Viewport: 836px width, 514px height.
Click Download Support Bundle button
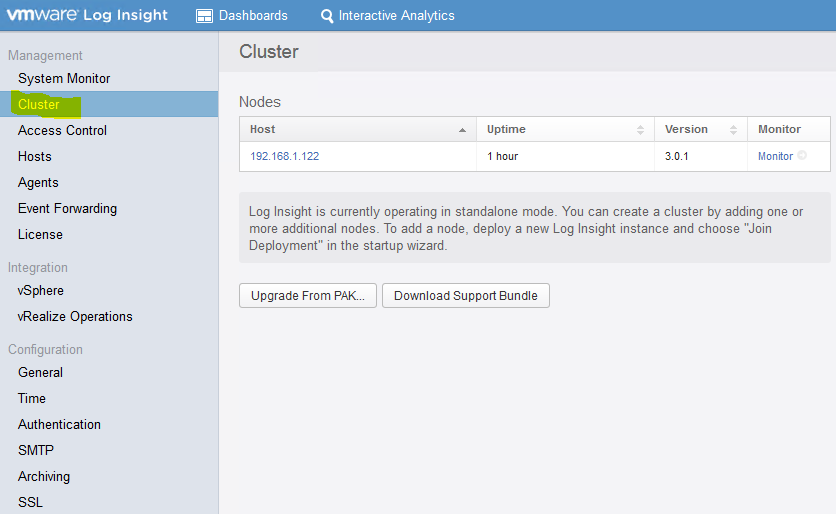pos(465,295)
